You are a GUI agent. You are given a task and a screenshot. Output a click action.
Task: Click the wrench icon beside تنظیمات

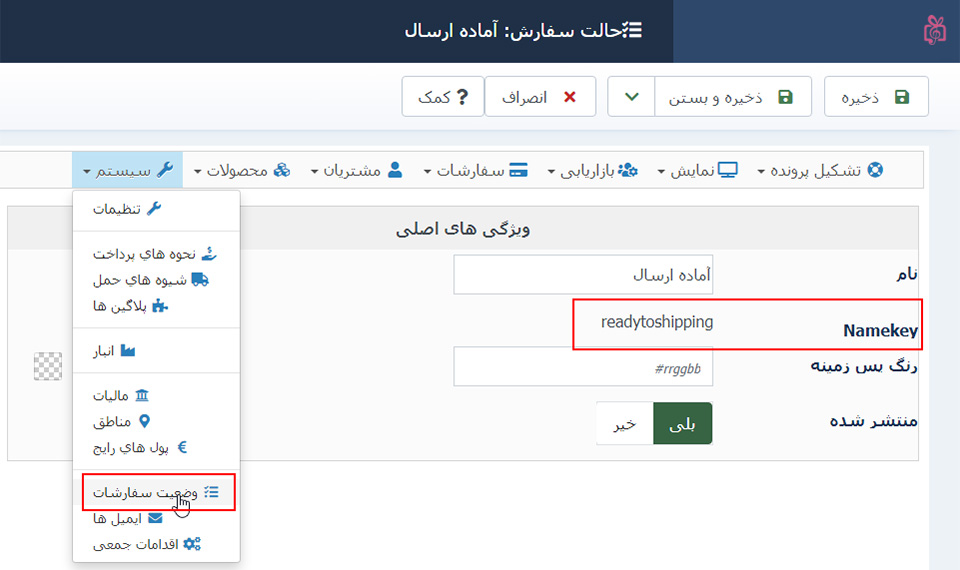point(154,208)
